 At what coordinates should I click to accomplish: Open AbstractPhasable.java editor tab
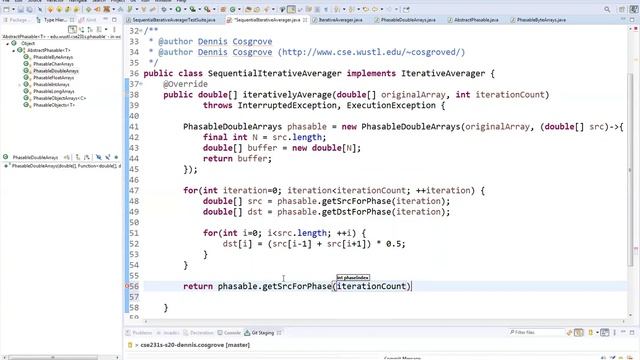click(x=473, y=20)
